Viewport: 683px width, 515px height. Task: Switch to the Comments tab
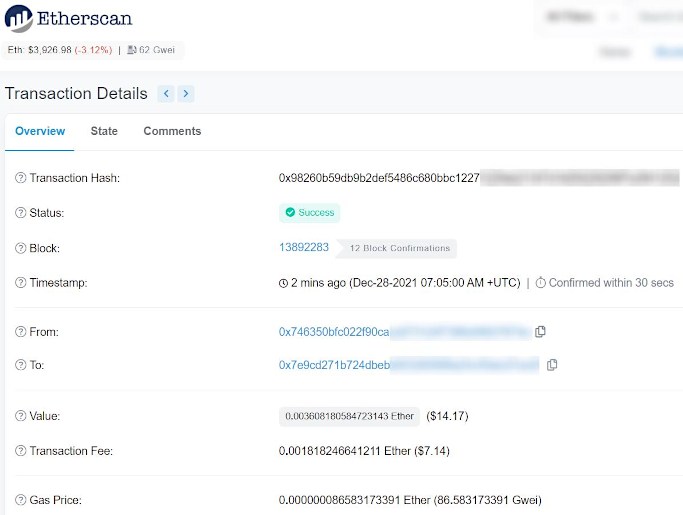172,131
